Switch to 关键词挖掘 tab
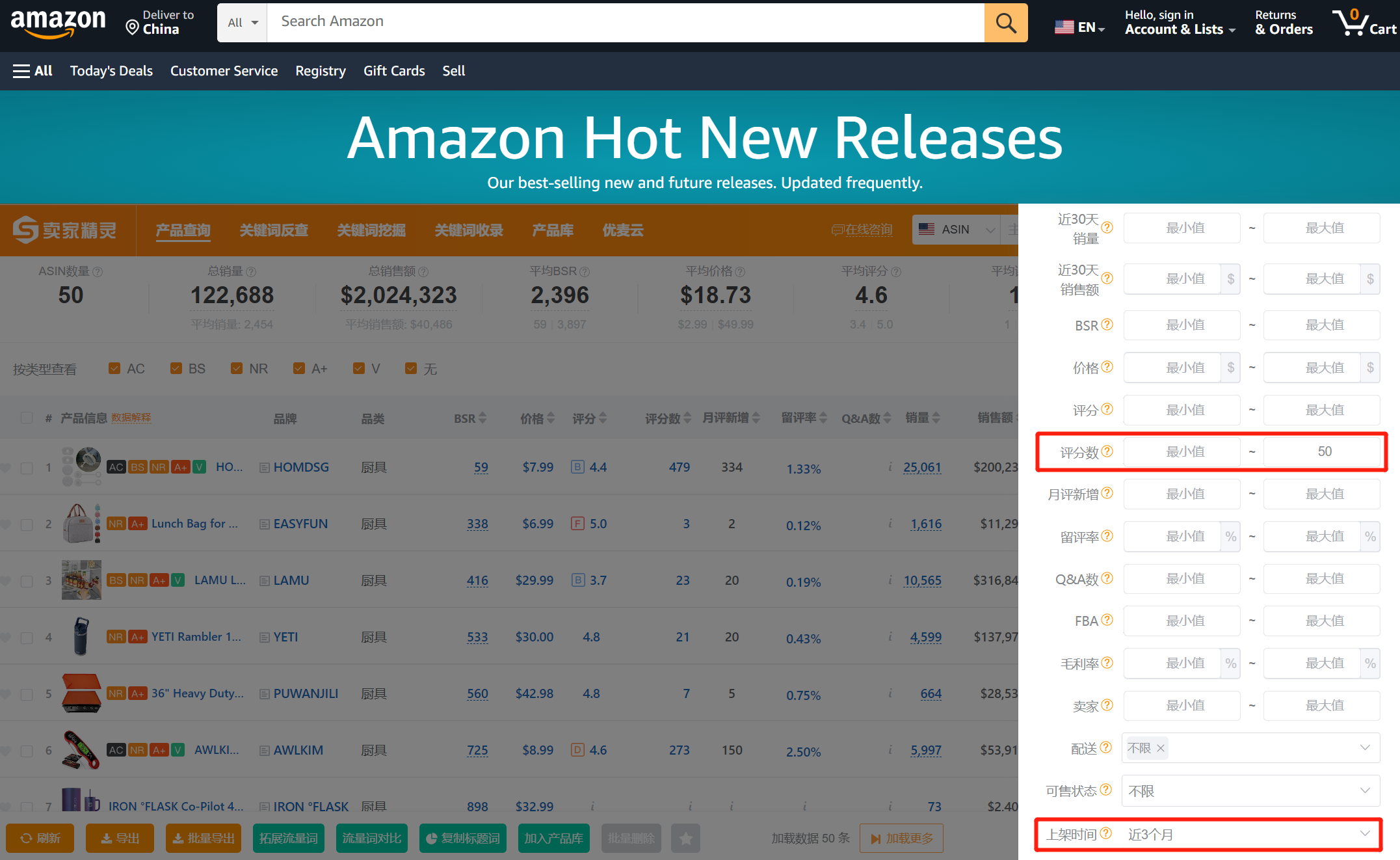Viewport: 1400px width, 860px height. tap(371, 230)
